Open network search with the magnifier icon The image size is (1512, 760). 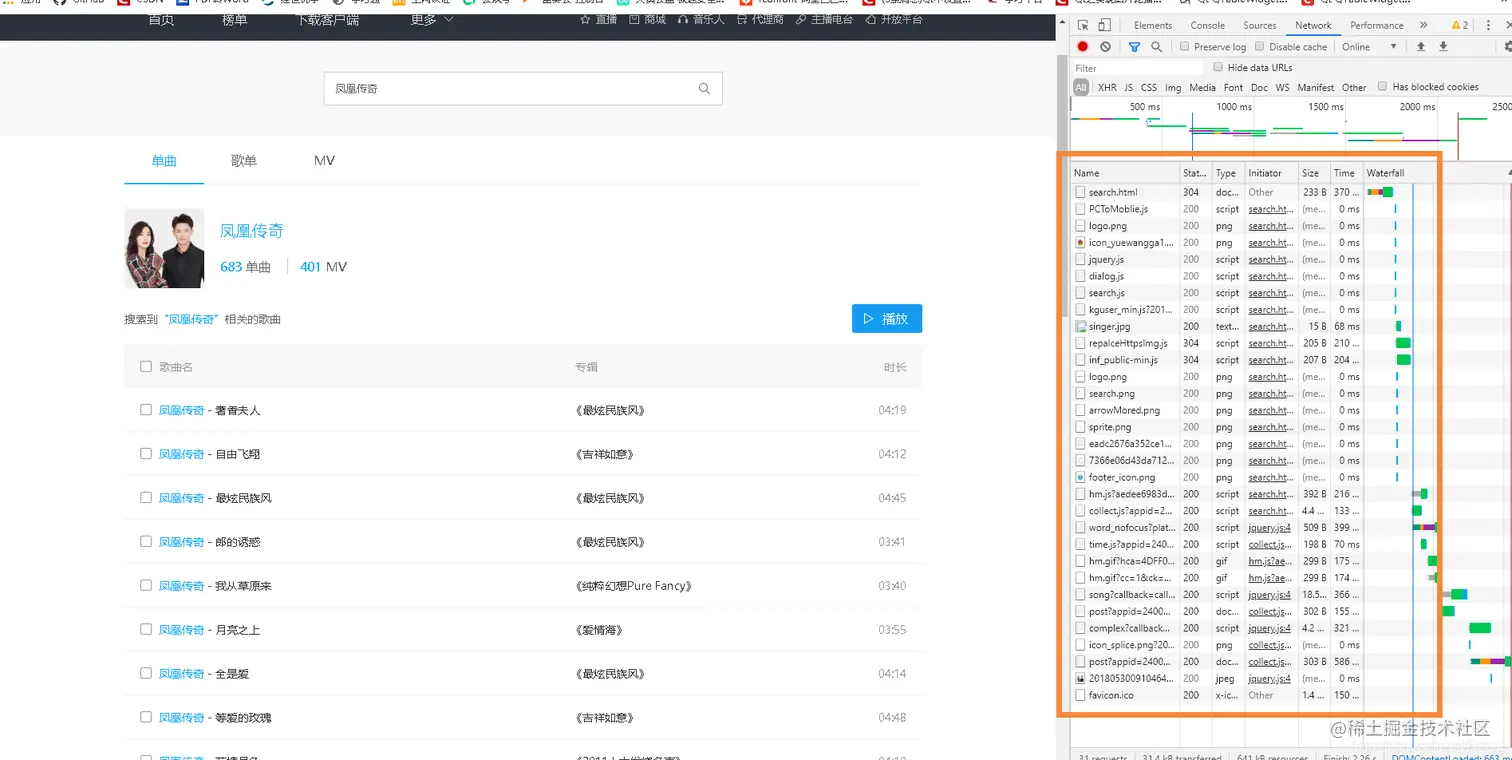tap(1157, 47)
